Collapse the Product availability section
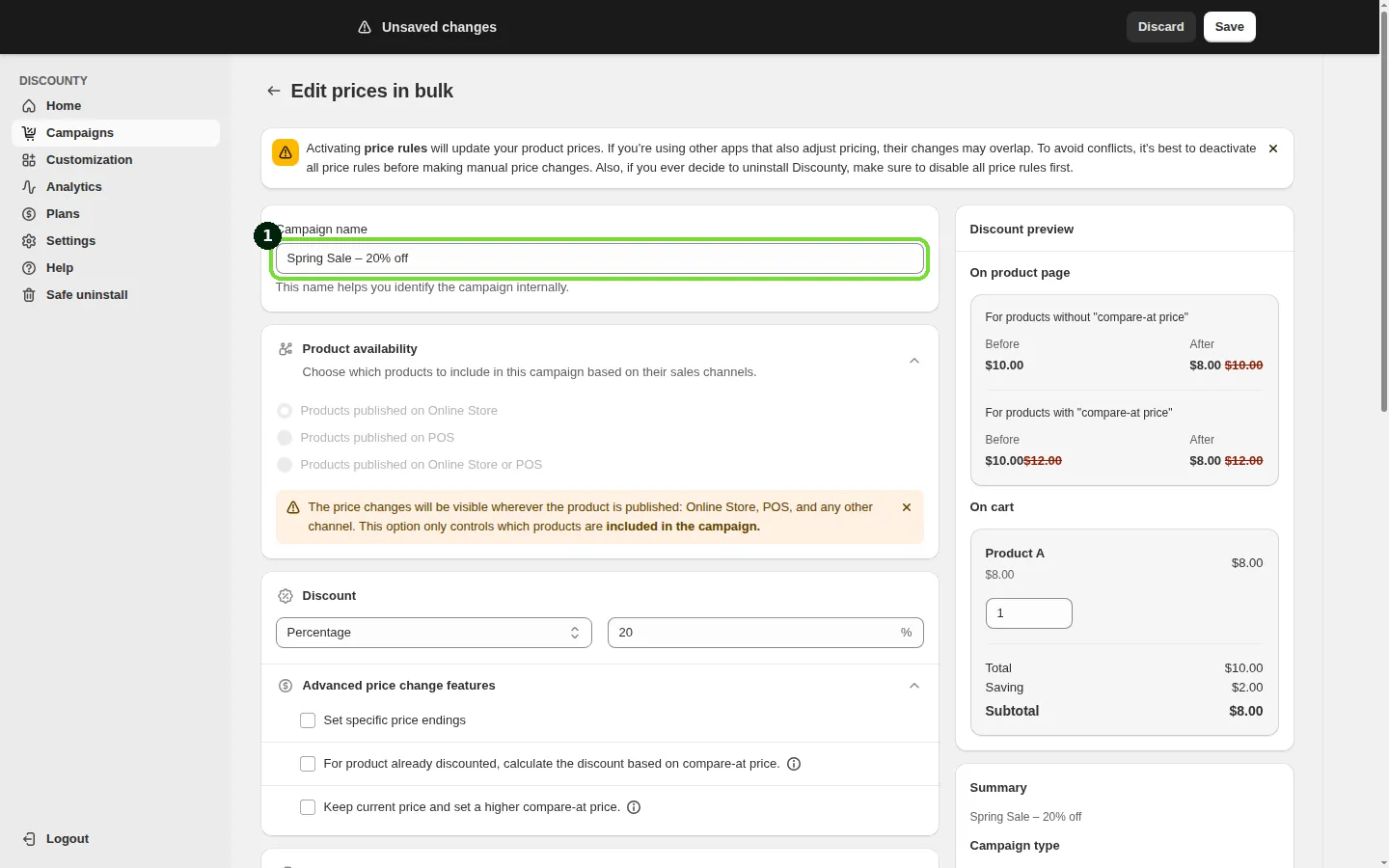The image size is (1389, 868). click(x=914, y=361)
